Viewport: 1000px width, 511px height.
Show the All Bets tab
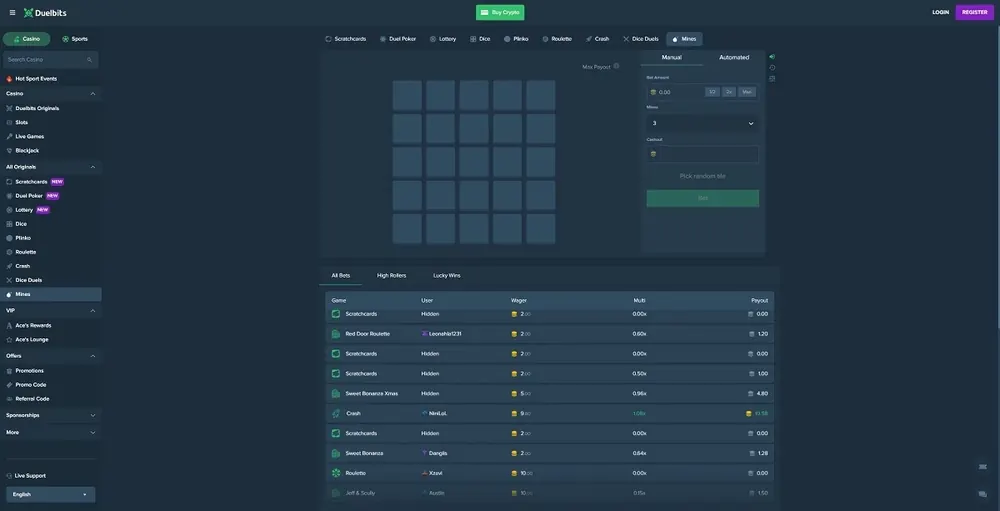pyautogui.click(x=341, y=276)
